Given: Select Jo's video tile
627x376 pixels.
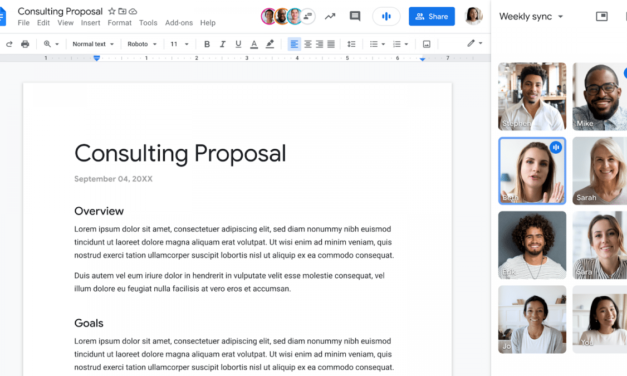Looking at the screenshot, I should pos(532,319).
